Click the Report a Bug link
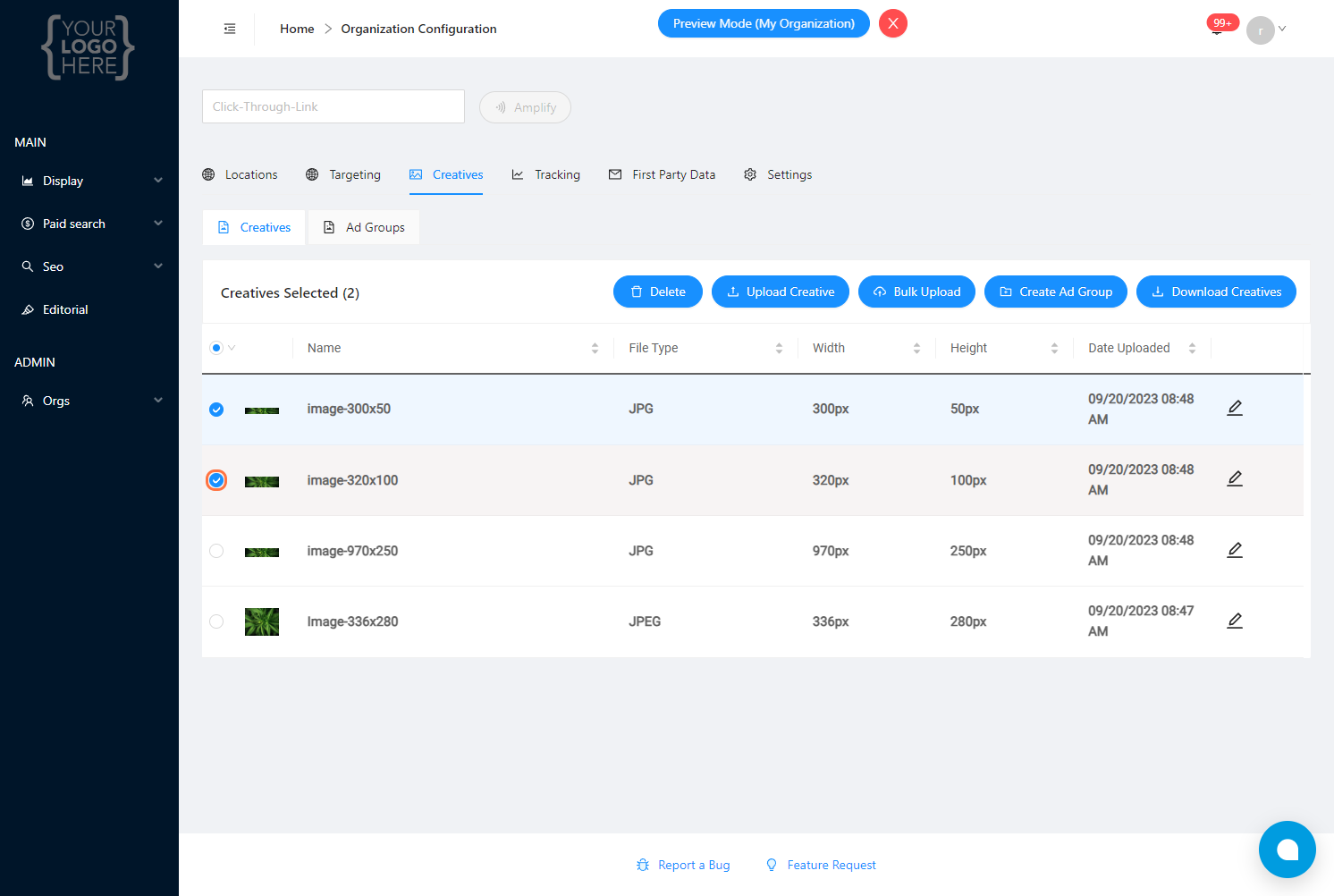 (x=683, y=865)
